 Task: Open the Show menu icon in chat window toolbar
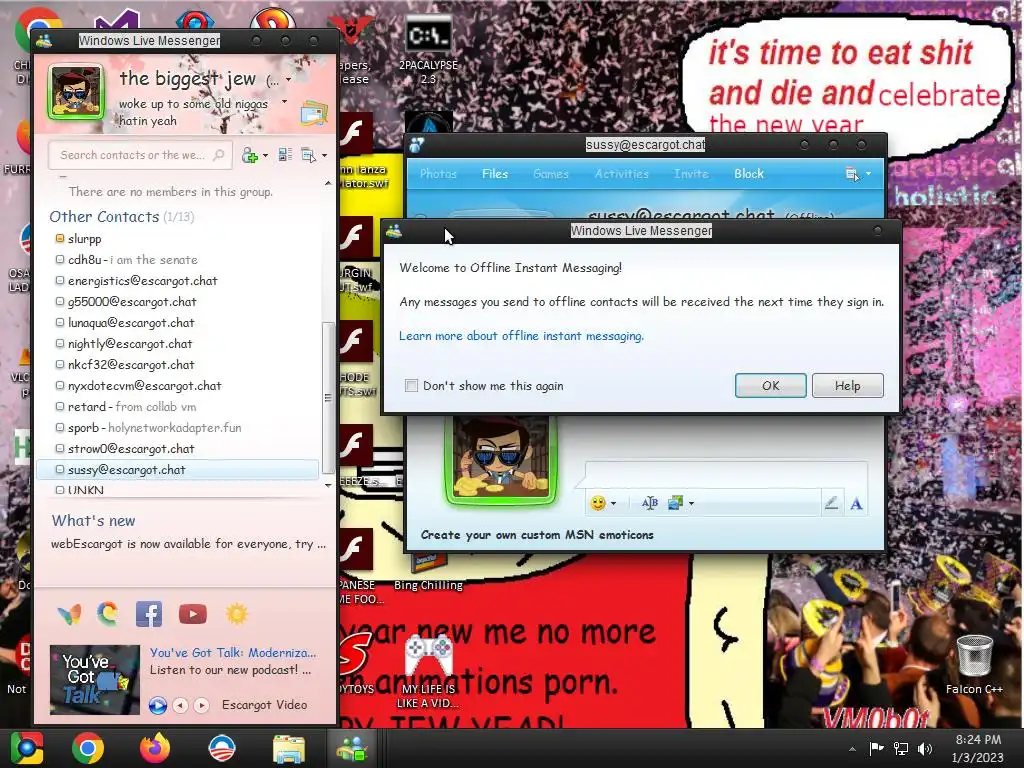[x=852, y=174]
